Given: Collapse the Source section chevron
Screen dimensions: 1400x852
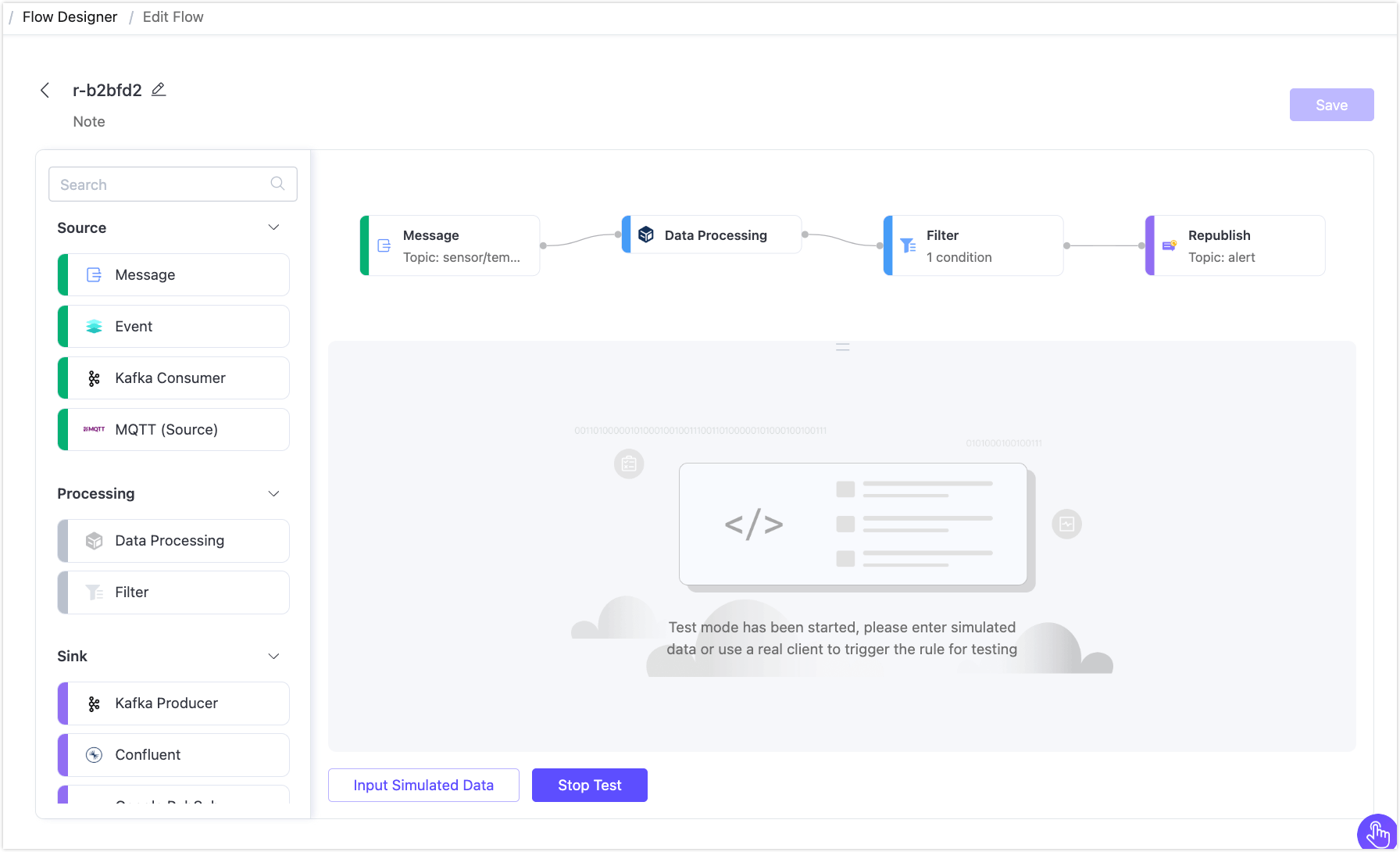Looking at the screenshot, I should coord(273,227).
